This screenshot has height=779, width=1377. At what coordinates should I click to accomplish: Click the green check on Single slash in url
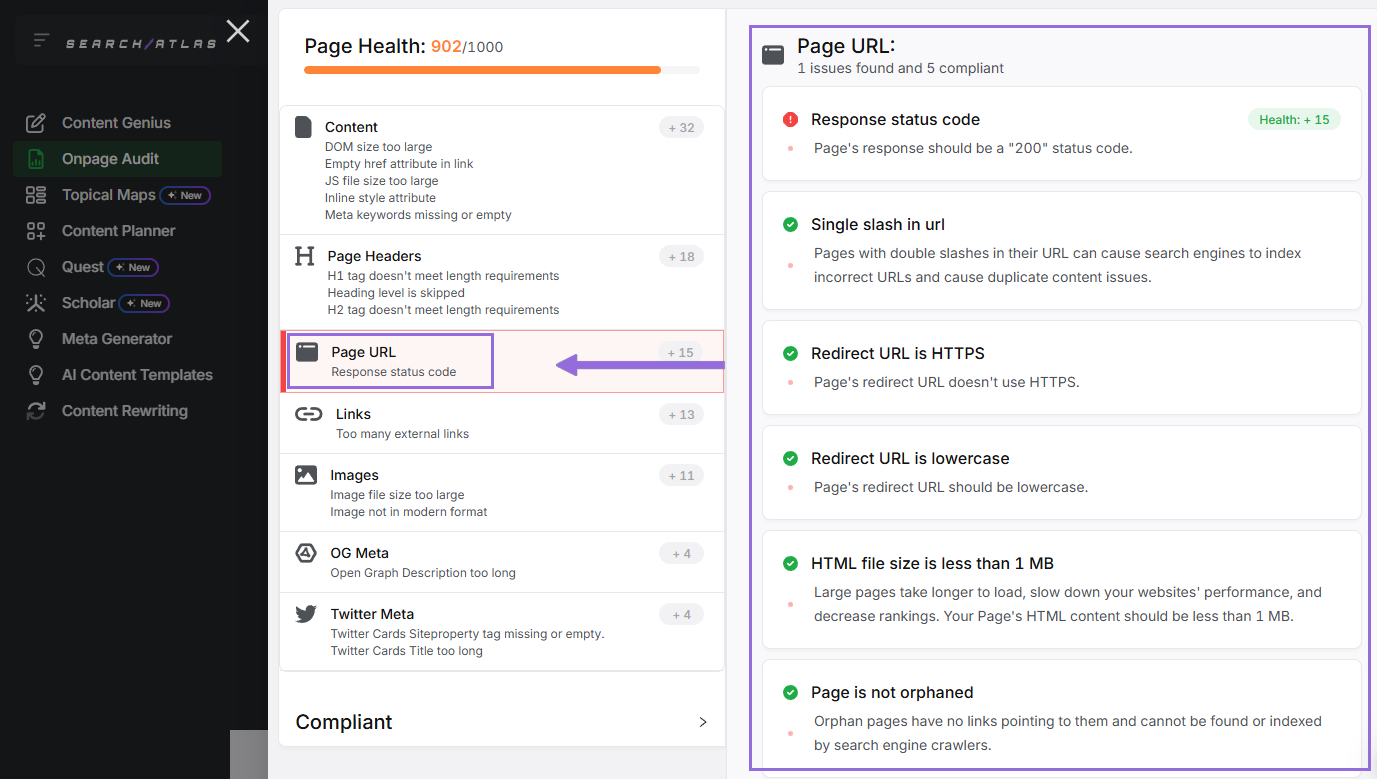[x=790, y=224]
